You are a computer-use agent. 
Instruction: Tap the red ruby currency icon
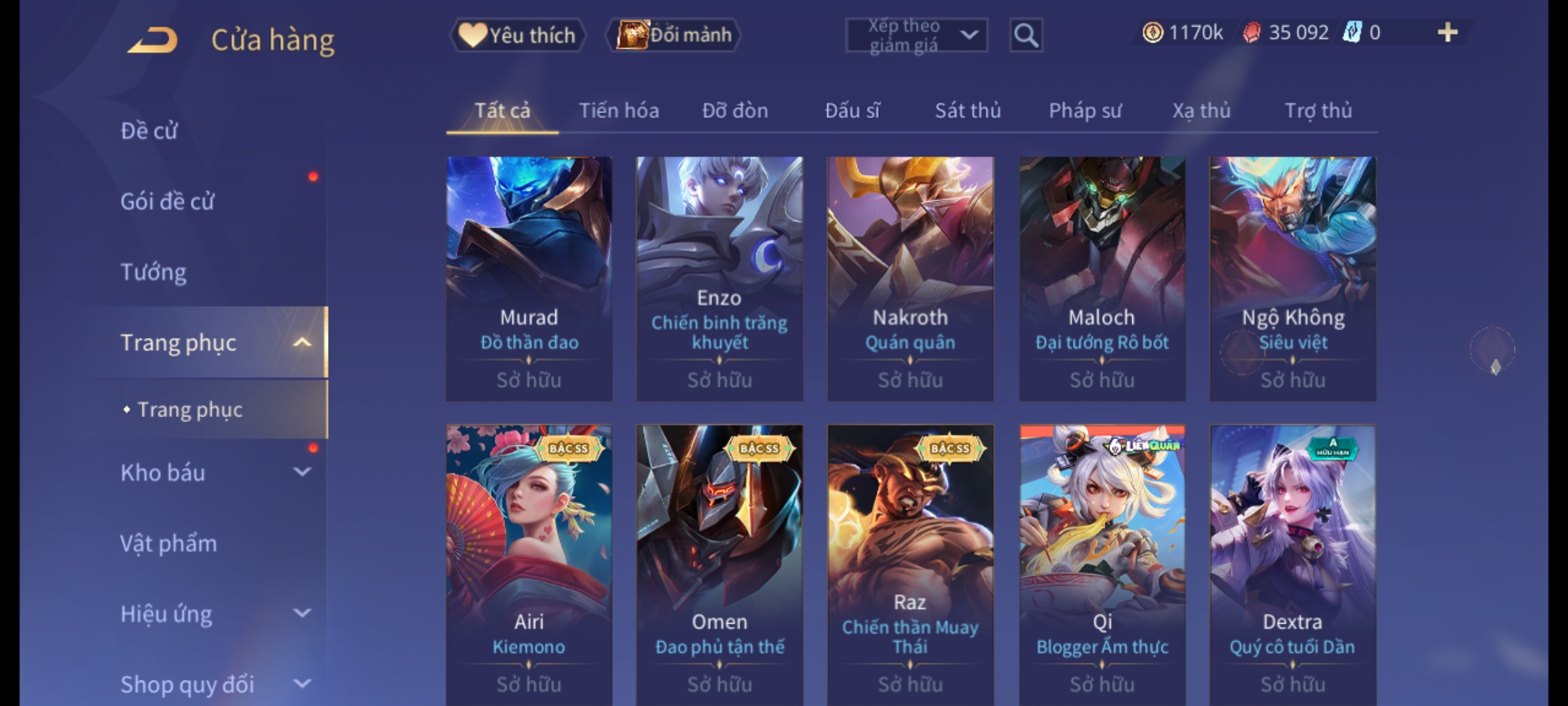[1251, 33]
